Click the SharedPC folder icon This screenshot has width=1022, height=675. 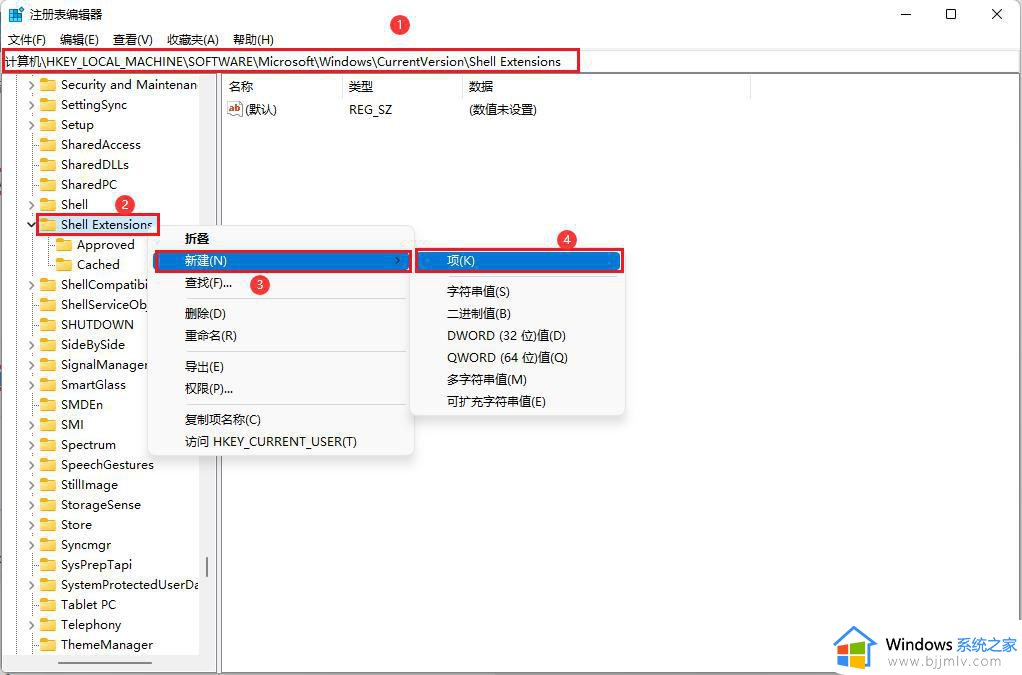tap(48, 184)
